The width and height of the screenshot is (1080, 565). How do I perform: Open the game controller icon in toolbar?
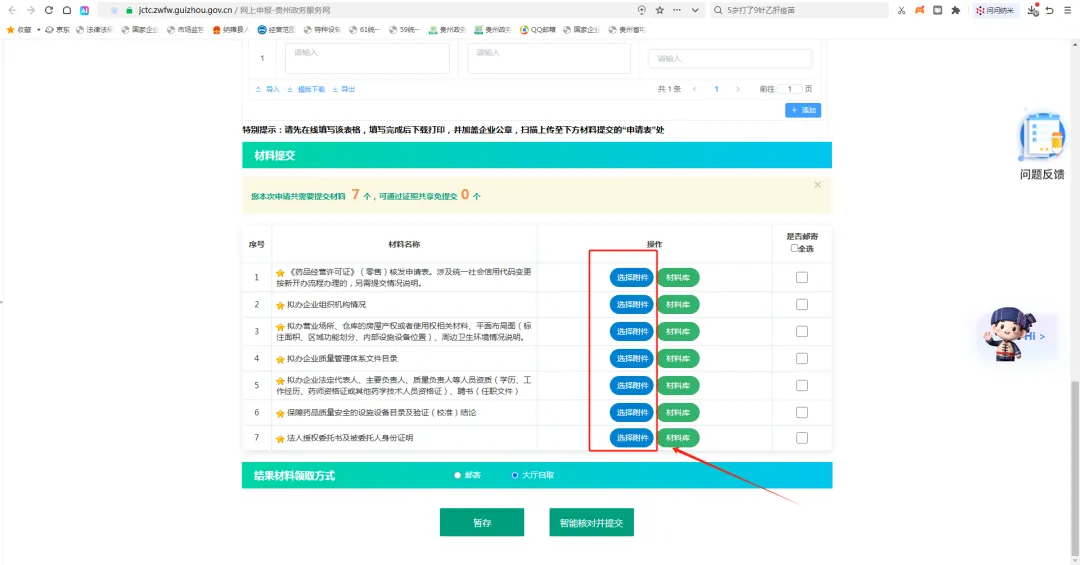920,10
